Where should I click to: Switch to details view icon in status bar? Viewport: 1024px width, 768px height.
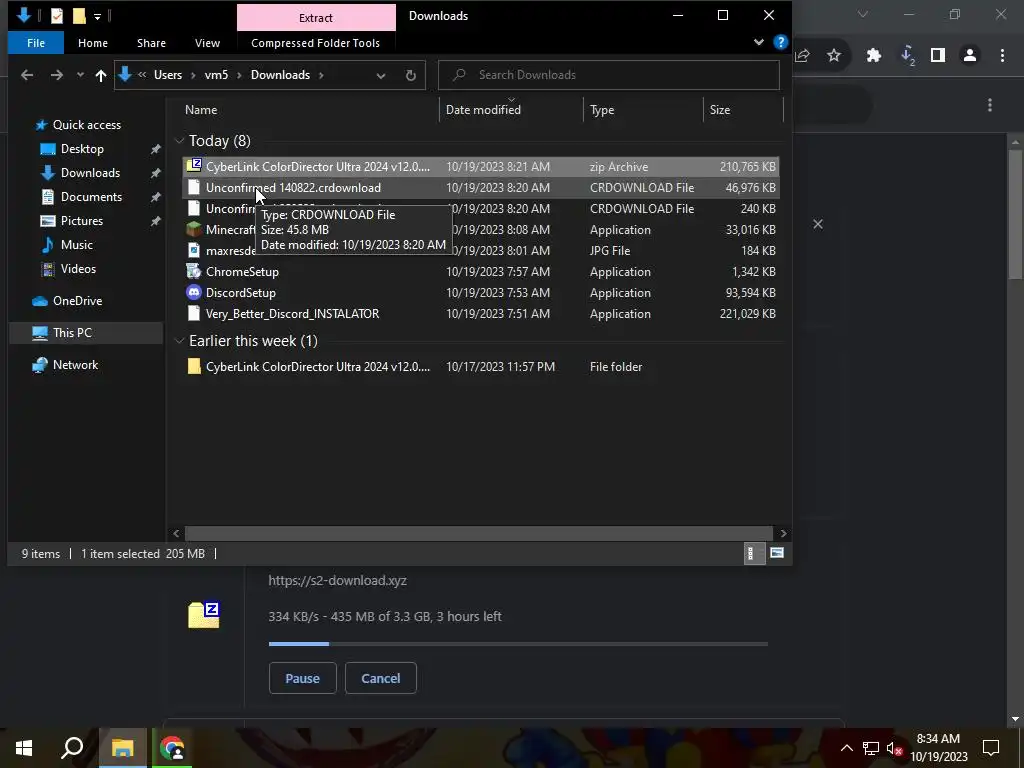coord(754,553)
